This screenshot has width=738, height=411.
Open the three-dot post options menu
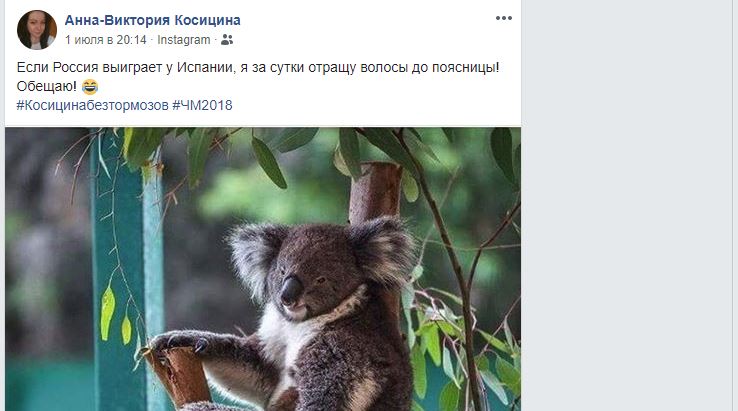503,18
